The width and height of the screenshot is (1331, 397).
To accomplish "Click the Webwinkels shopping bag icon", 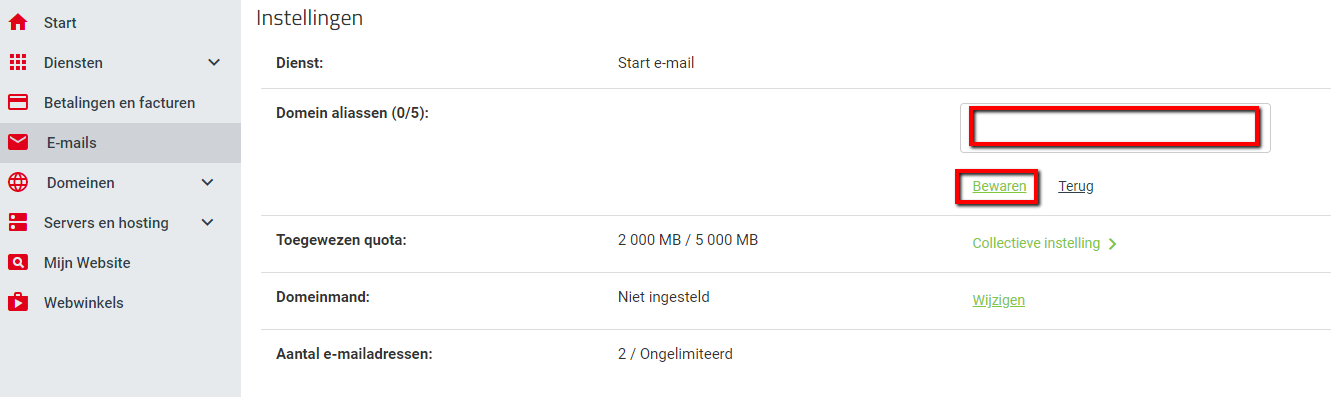I will click(x=17, y=301).
